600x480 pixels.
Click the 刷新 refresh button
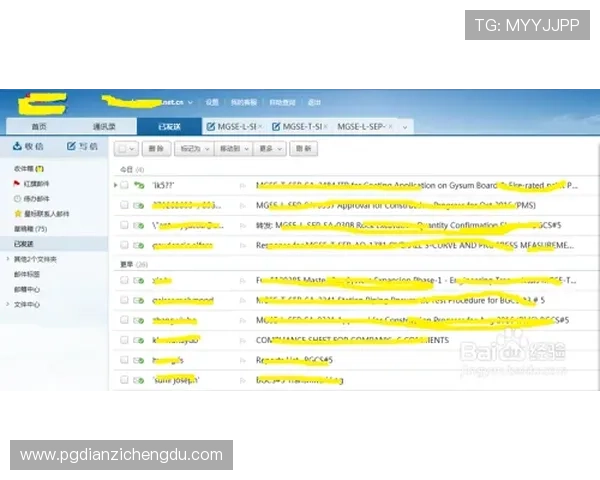point(303,149)
